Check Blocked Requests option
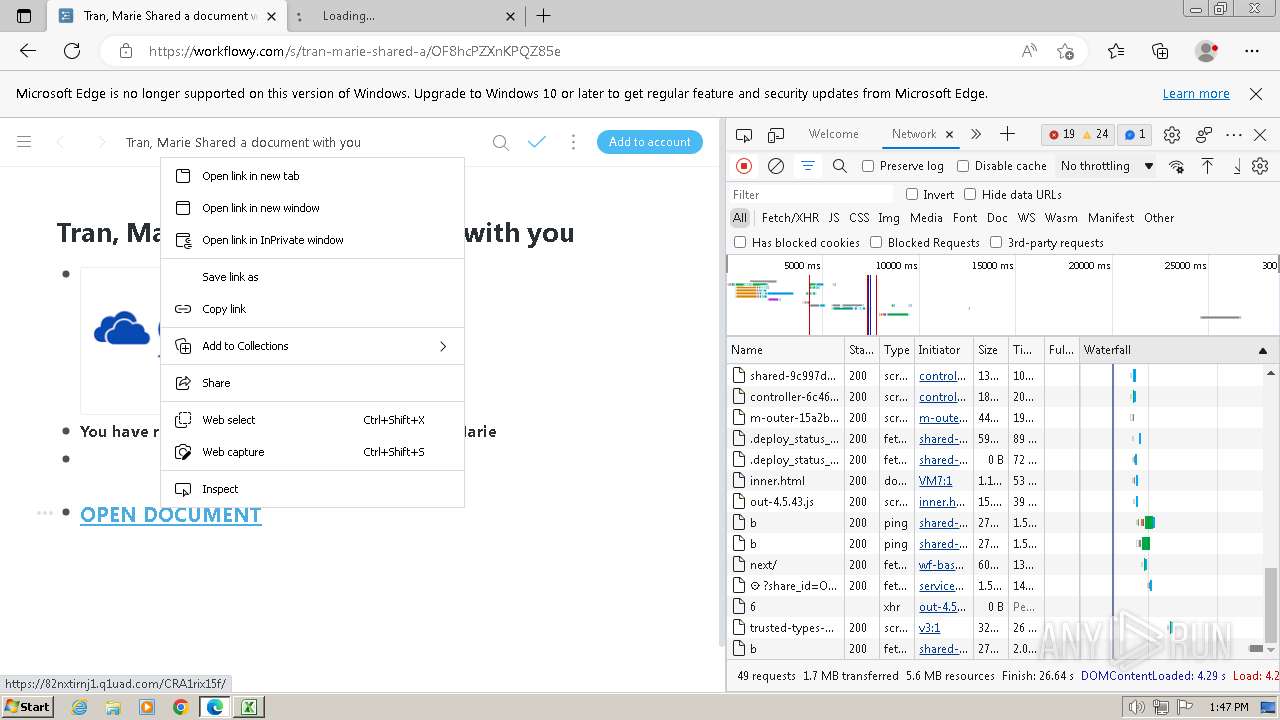The width and height of the screenshot is (1280, 720). 876,242
